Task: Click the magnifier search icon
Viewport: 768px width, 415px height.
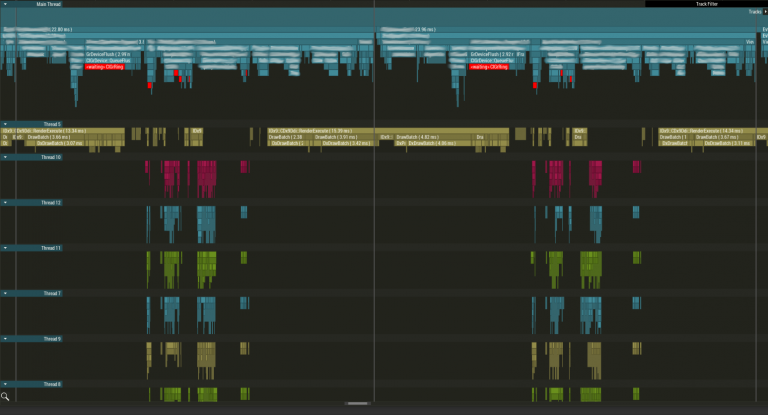Action: [6, 396]
